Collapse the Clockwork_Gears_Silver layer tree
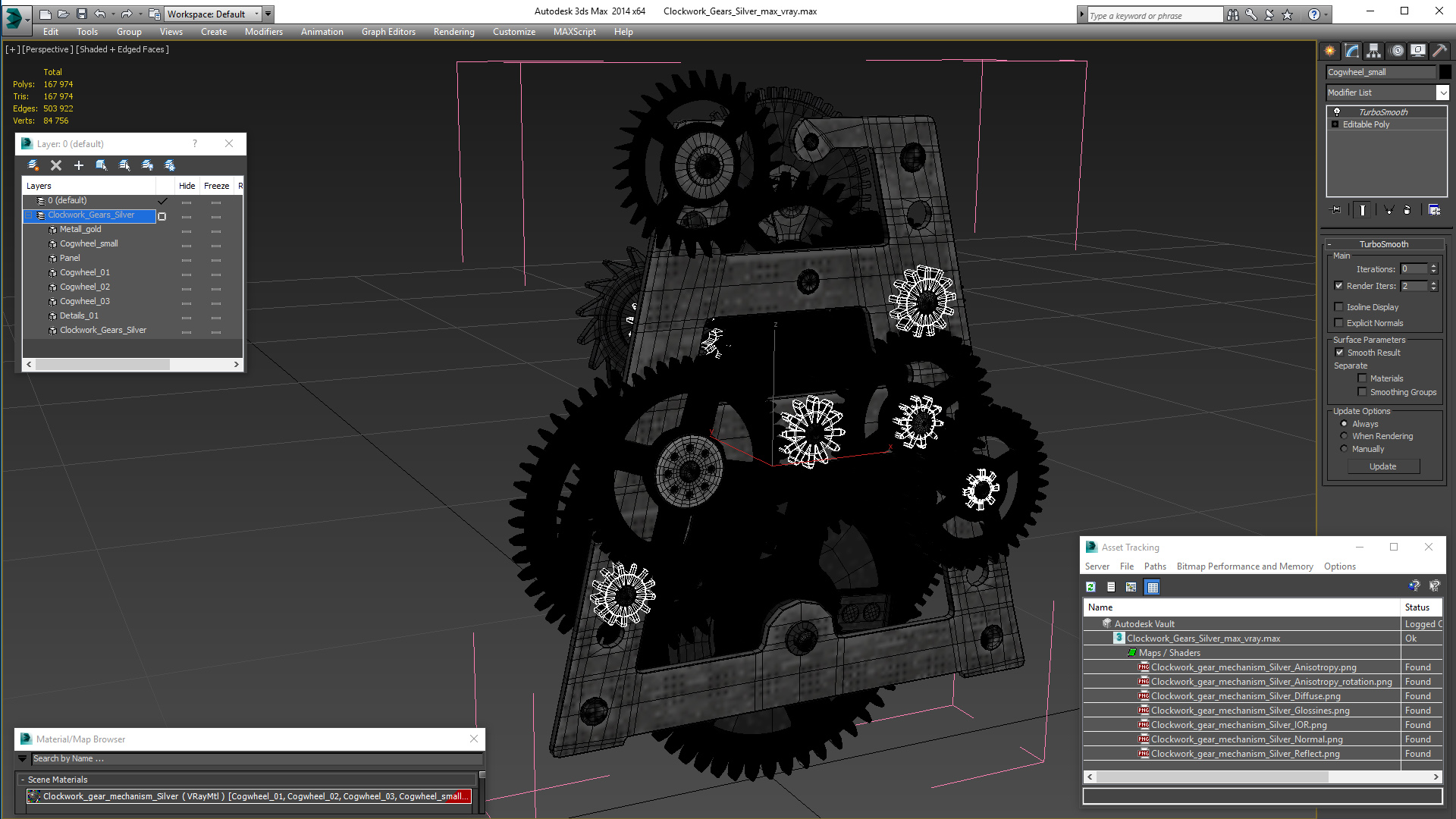 click(30, 215)
